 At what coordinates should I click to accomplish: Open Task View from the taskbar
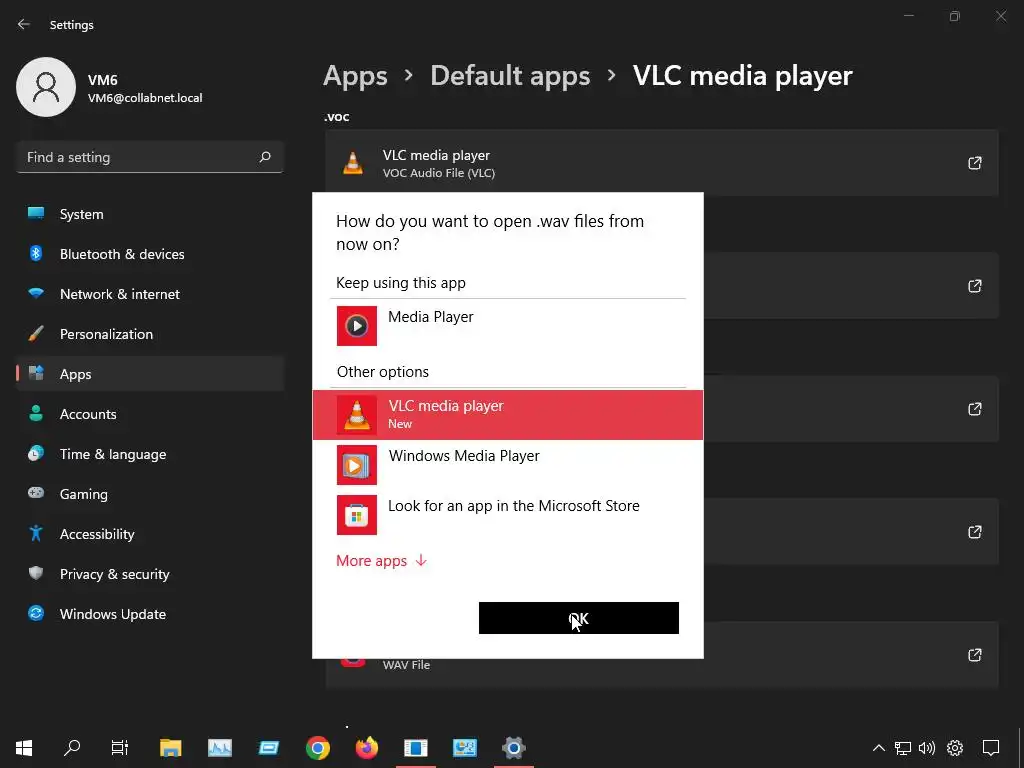point(120,747)
